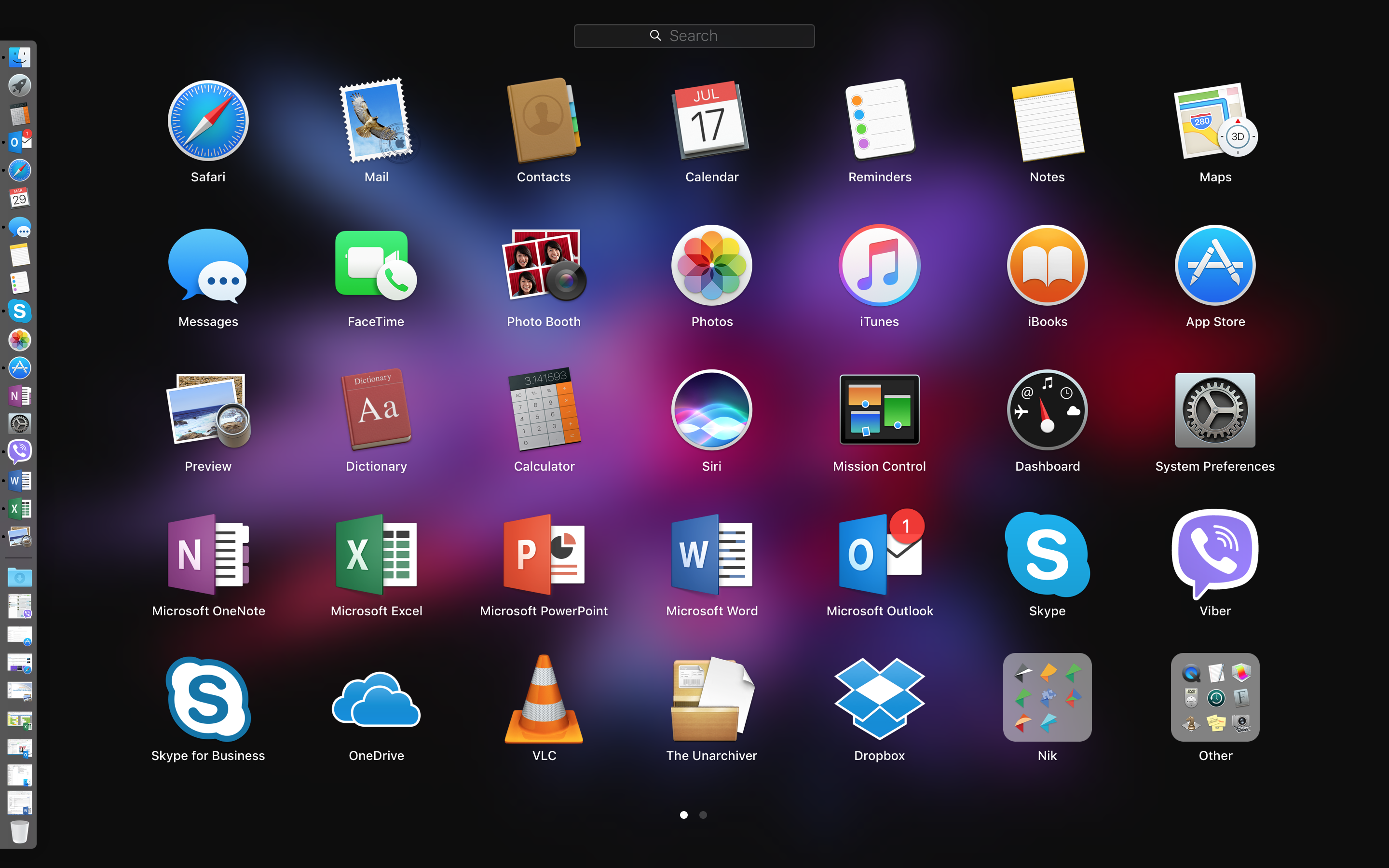Expand the Nik folder

[x=1048, y=697]
